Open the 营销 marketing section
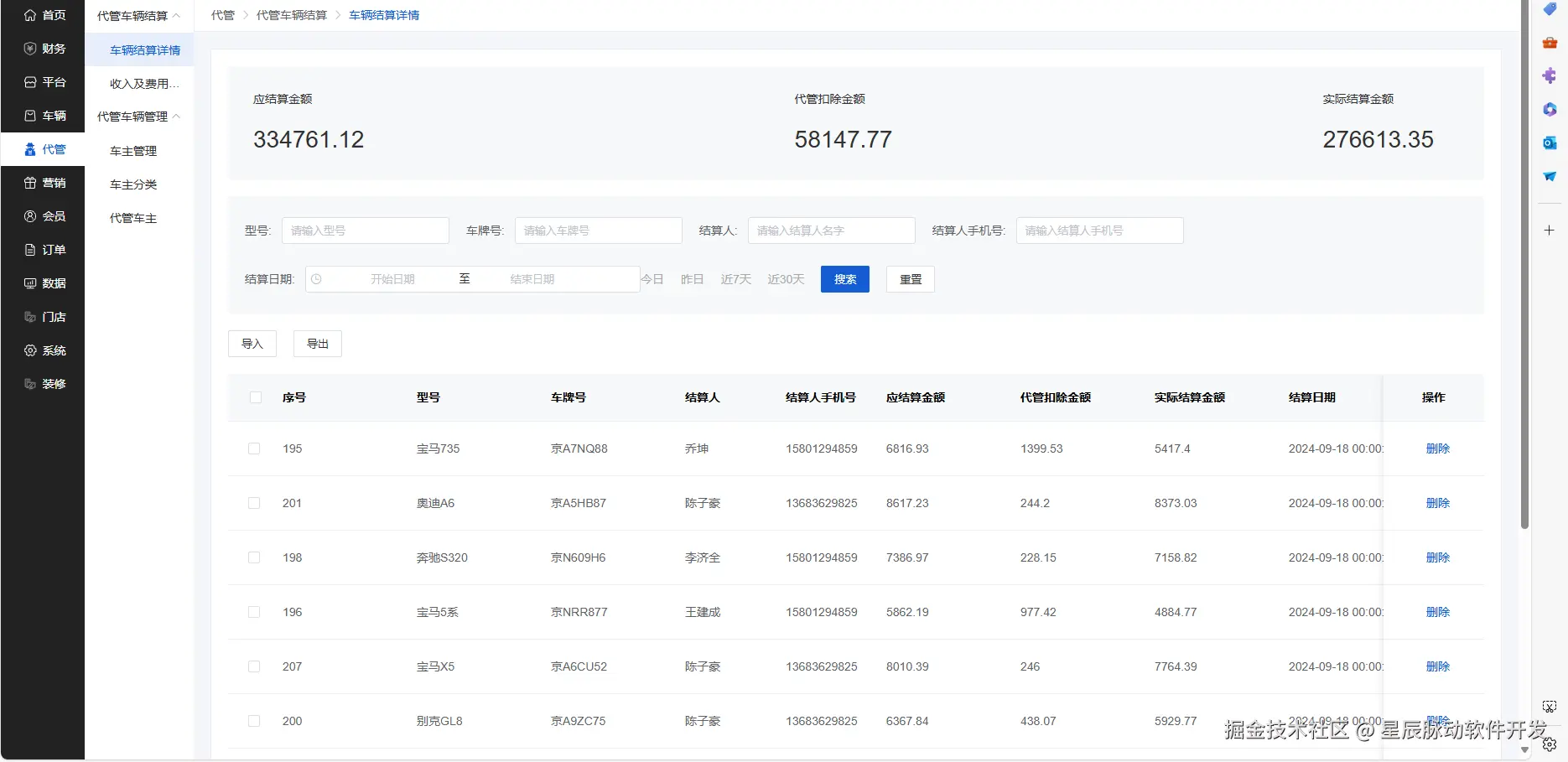Screen dimensions: 1568x762 (43, 183)
